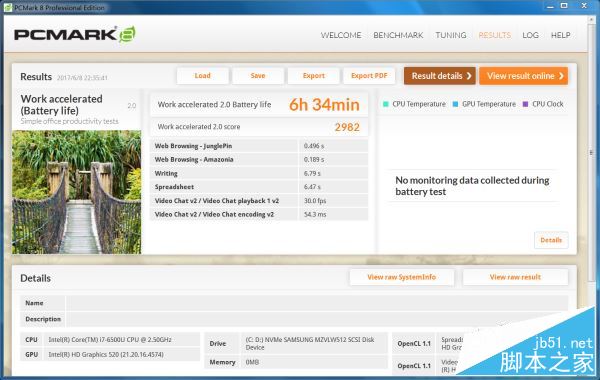The image size is (600, 380).
Task: Click Export PDF button
Action: click(369, 76)
